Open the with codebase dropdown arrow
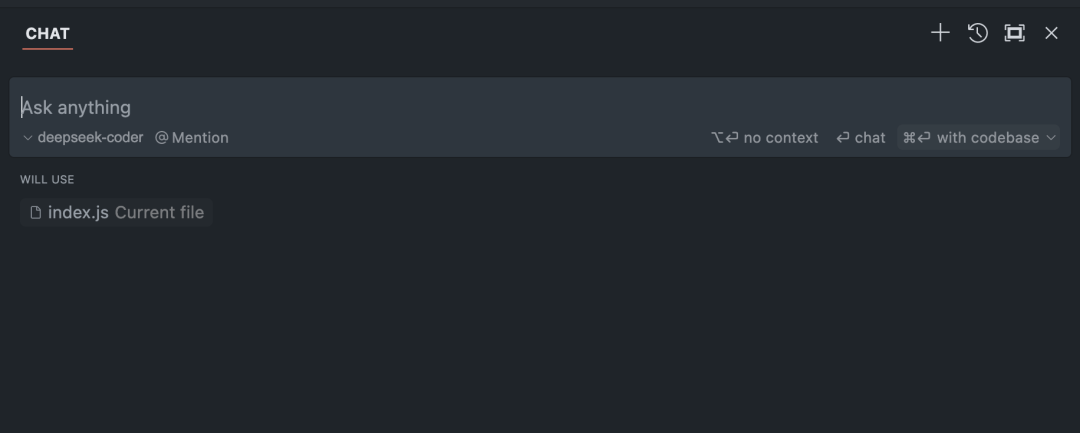 point(1051,138)
